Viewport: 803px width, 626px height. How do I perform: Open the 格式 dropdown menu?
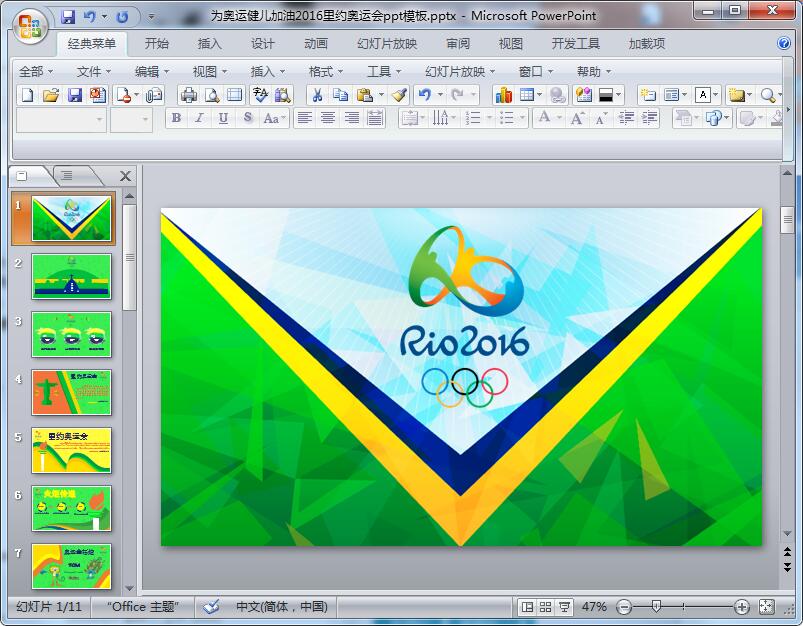coord(325,72)
